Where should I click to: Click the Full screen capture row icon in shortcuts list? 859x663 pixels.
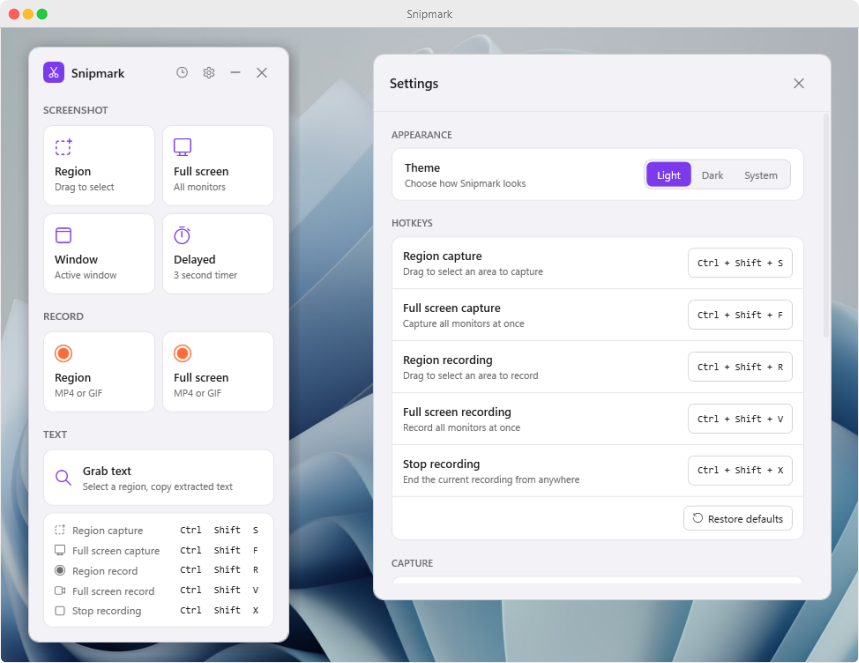point(60,550)
